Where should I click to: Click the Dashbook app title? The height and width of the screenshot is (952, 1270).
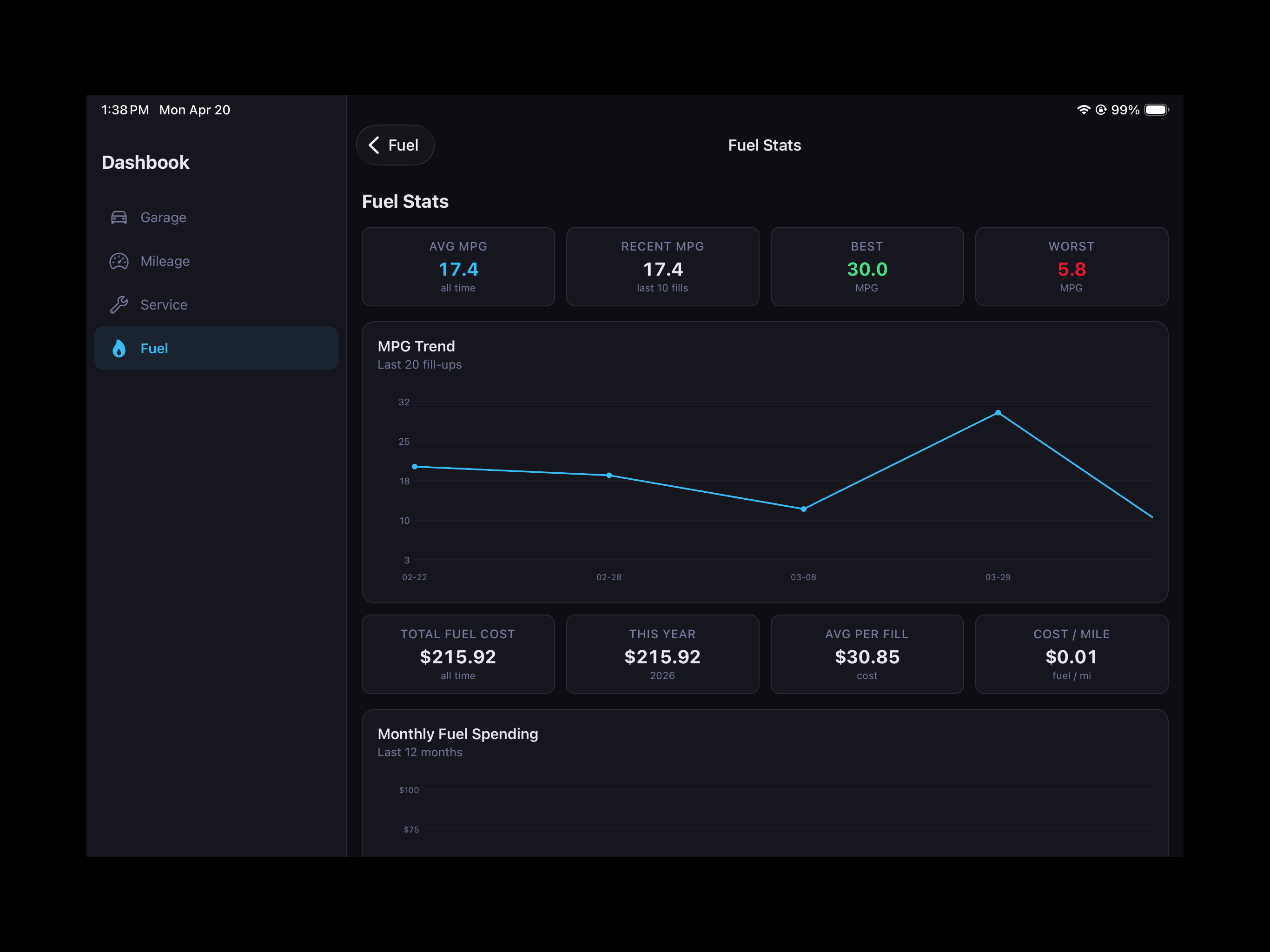145,163
